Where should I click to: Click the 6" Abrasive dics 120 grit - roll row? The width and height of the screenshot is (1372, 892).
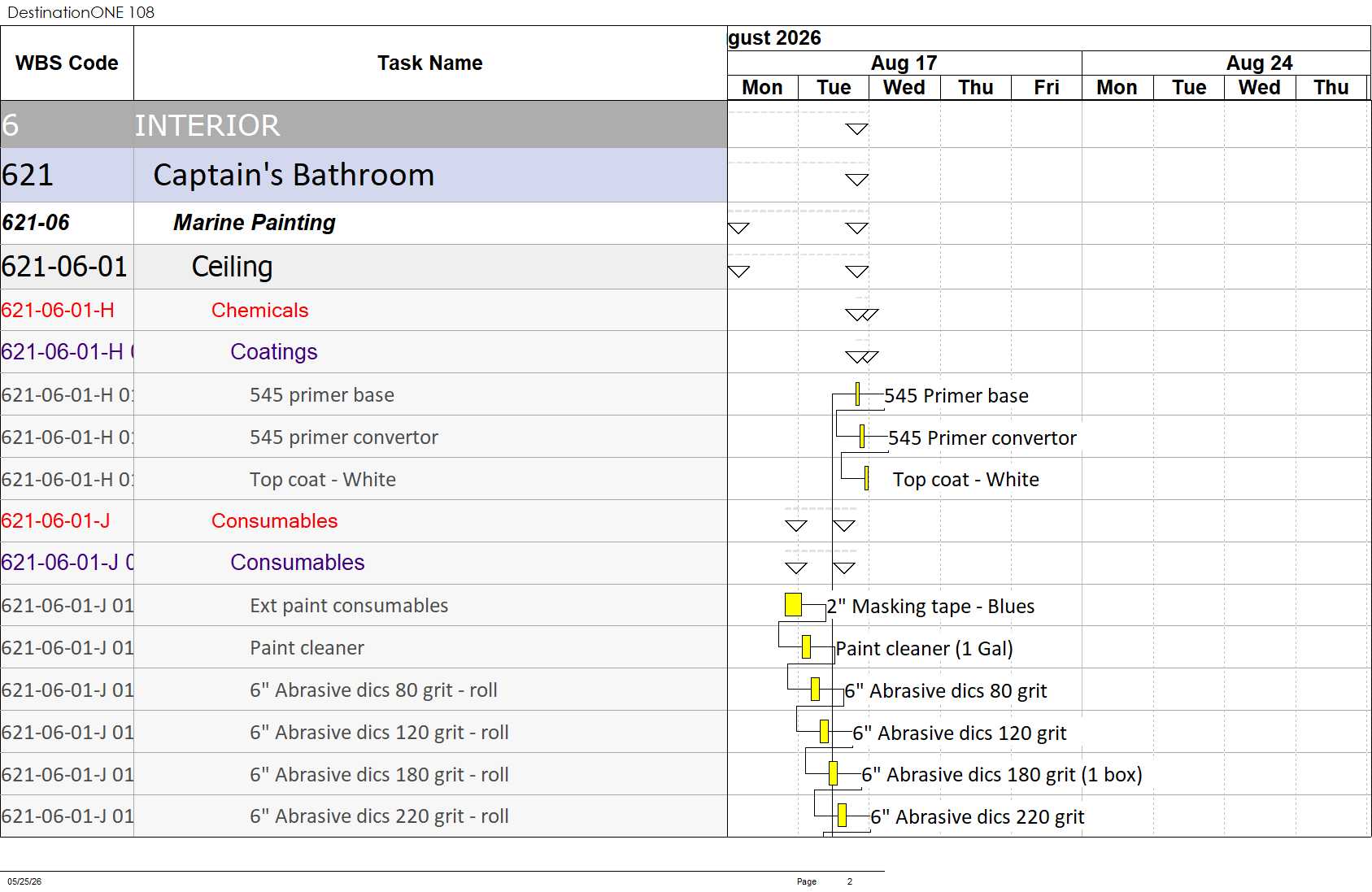364,732
